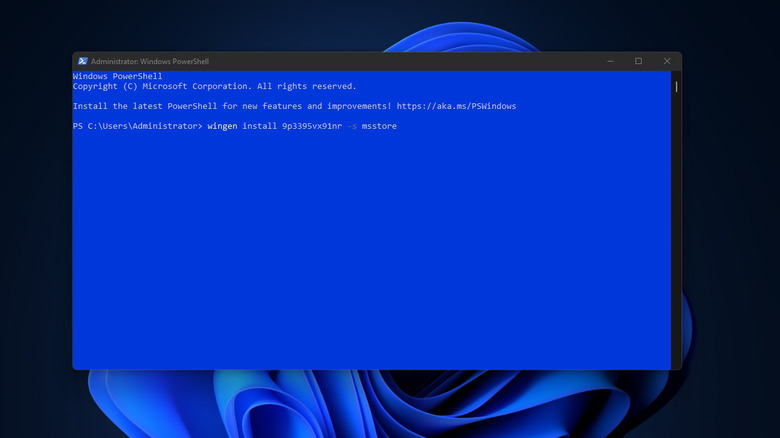The width and height of the screenshot is (780, 438).
Task: Maximize the PowerShell window
Action: 638,61
